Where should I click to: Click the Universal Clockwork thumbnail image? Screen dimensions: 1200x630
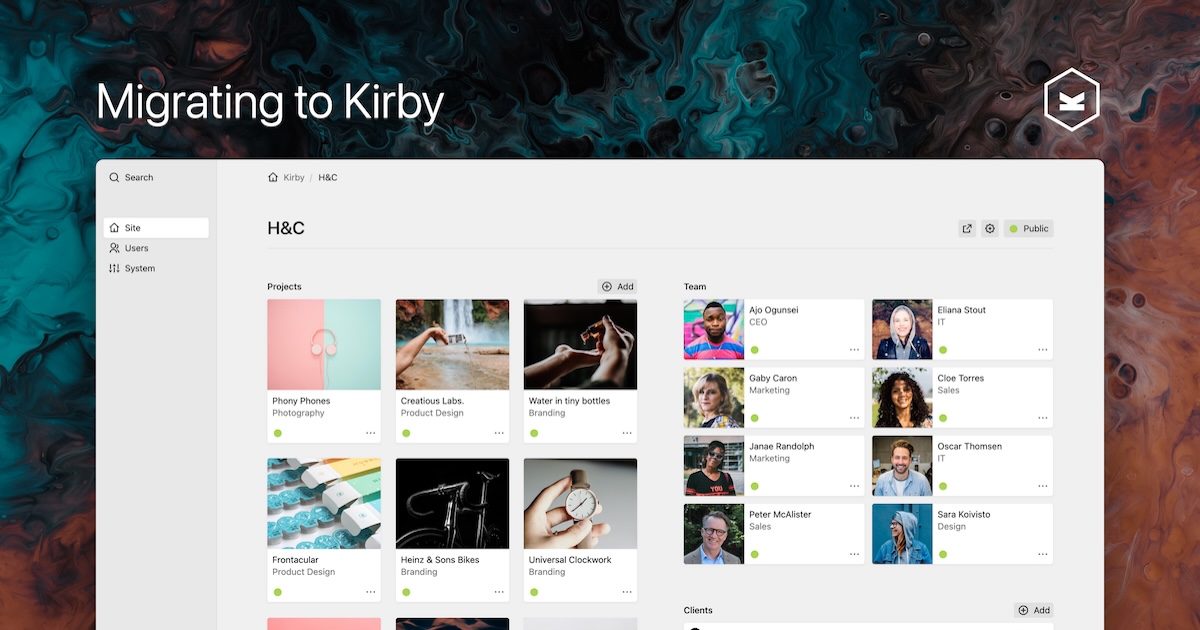pos(580,502)
